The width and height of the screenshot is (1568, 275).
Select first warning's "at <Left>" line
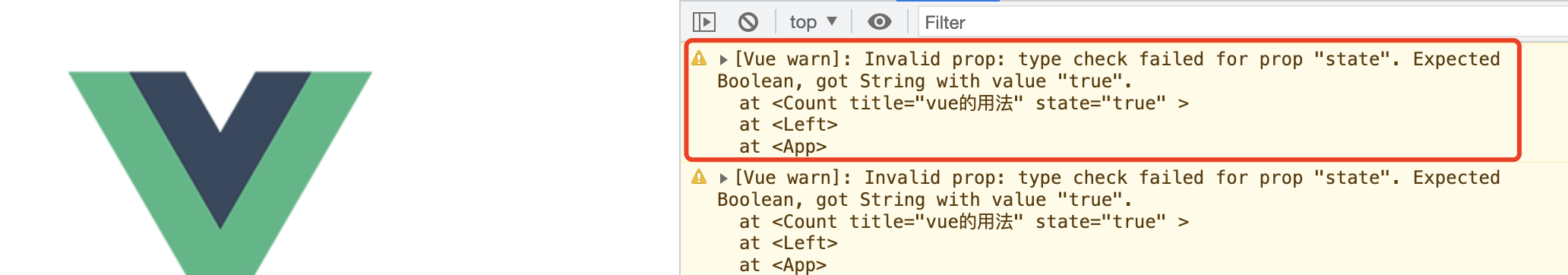pos(789,125)
